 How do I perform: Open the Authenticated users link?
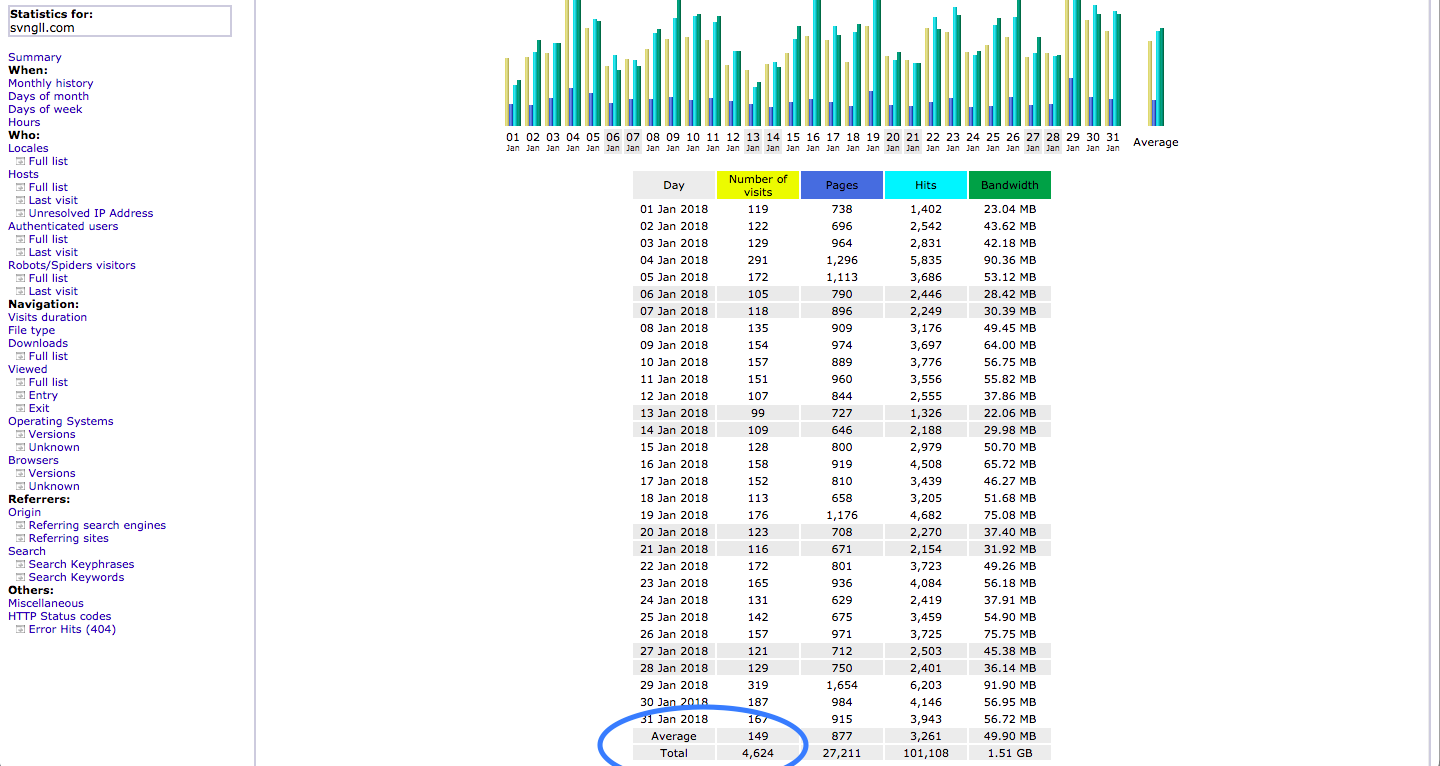pos(63,226)
